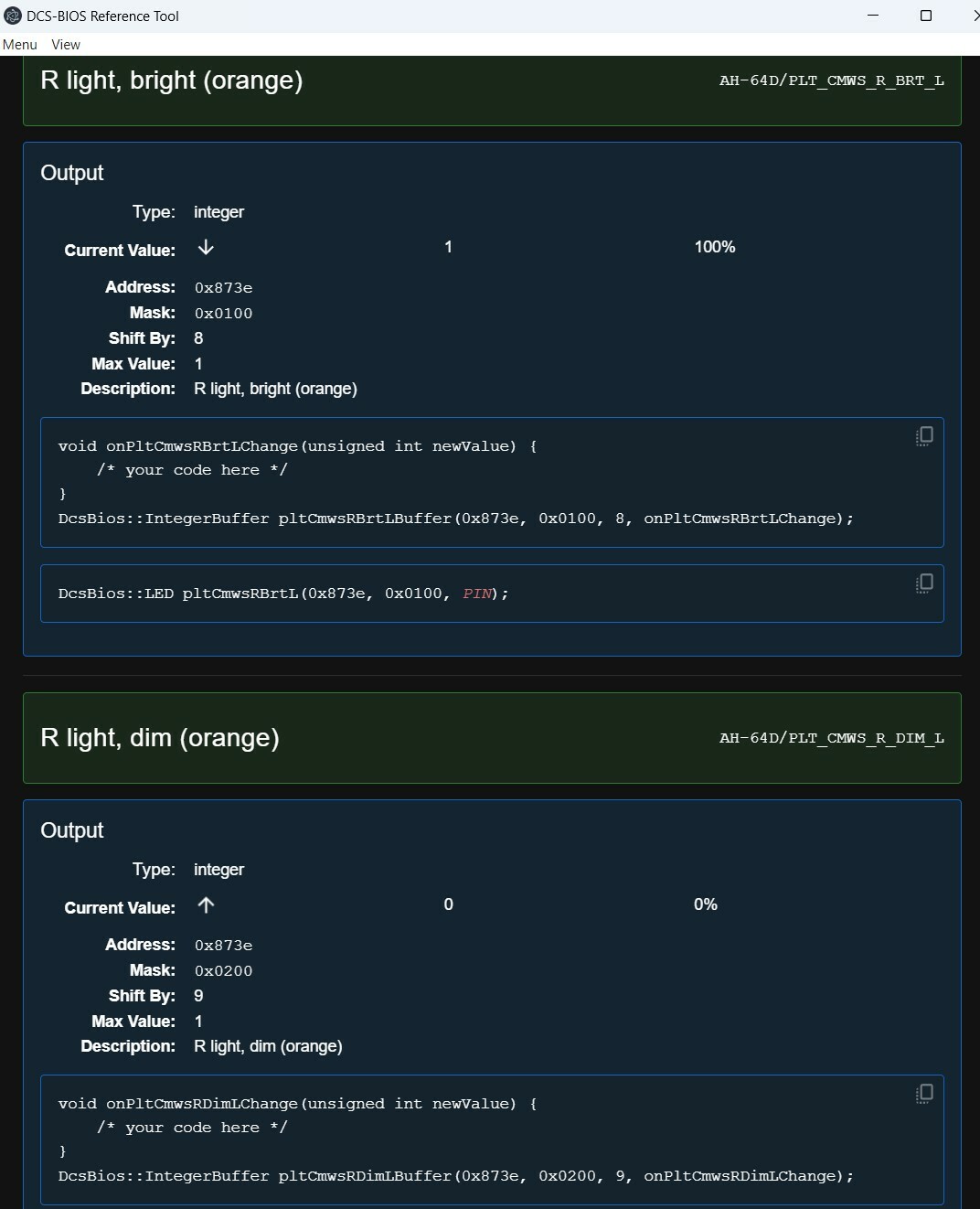
Task: Click the mask value 0x0200
Action: [x=223, y=971]
